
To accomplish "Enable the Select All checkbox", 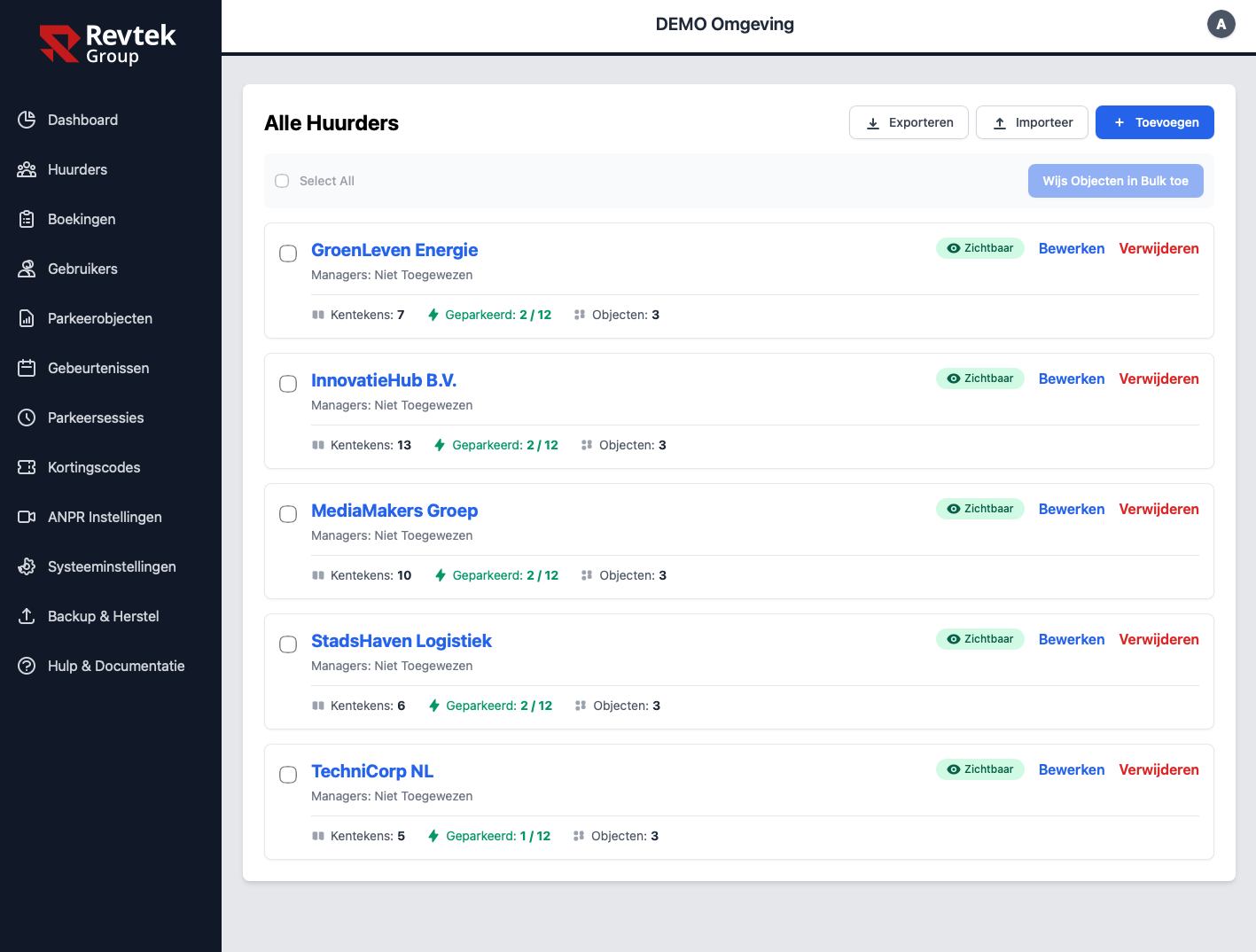I will click(282, 181).
